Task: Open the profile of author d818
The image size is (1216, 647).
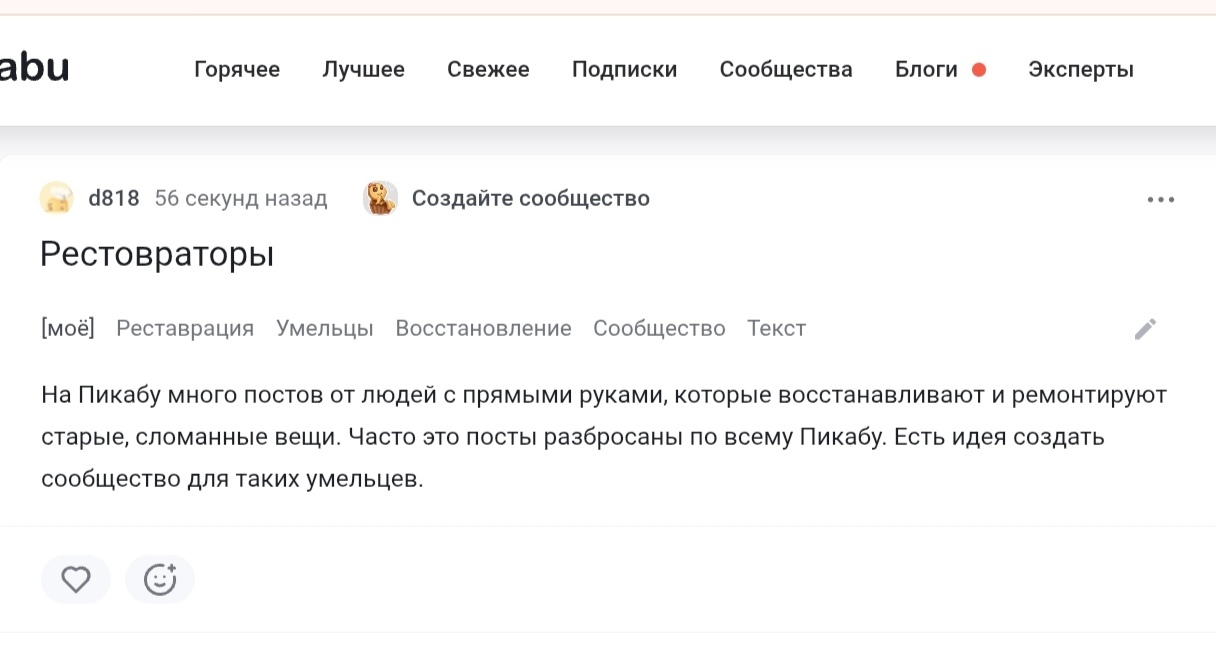Action: pyautogui.click(x=114, y=198)
